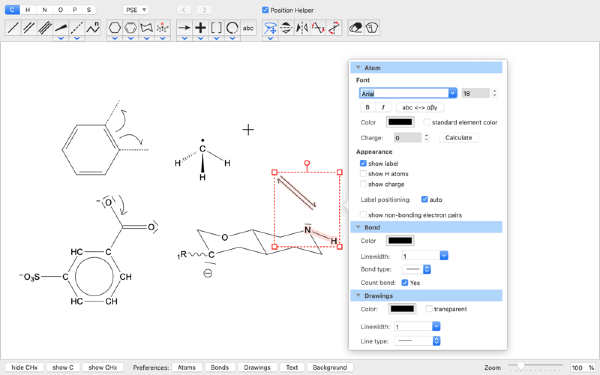Click the numbered pentagon tool
600x375 pixels.
(372, 28)
